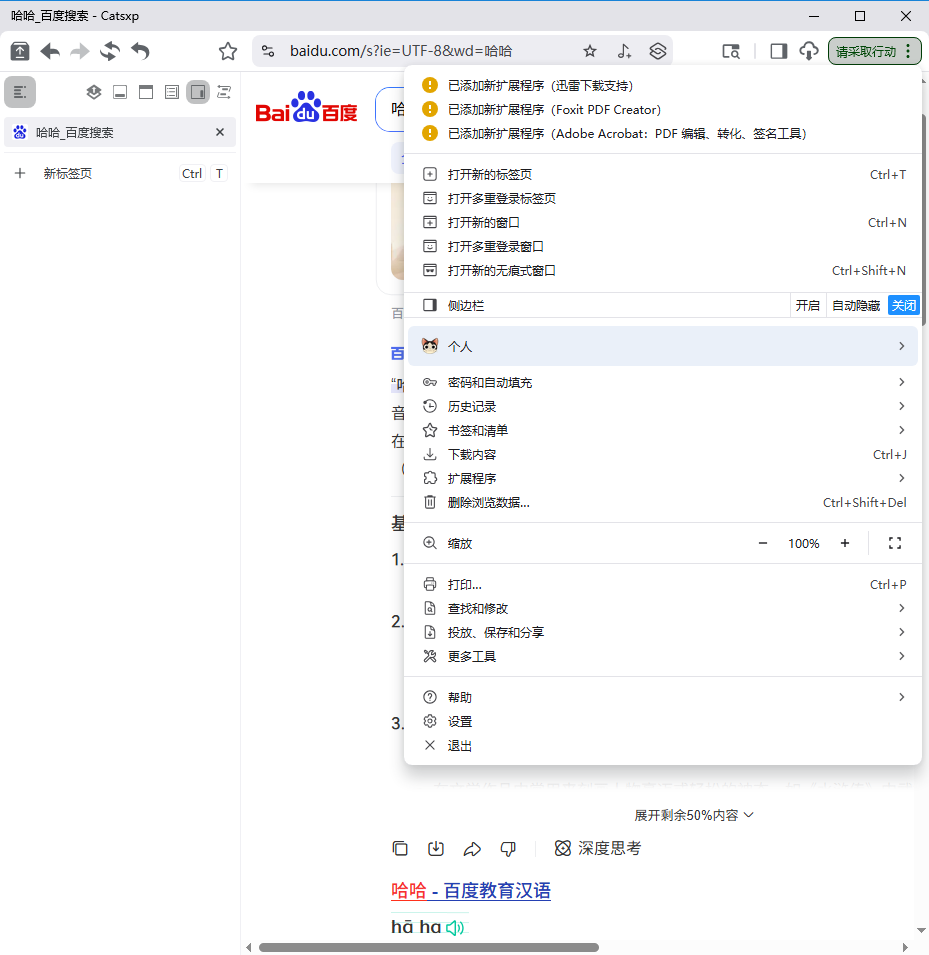Viewport: 929px width, 955px height.
Task: Select the download arrow icon under search results
Action: click(x=436, y=848)
